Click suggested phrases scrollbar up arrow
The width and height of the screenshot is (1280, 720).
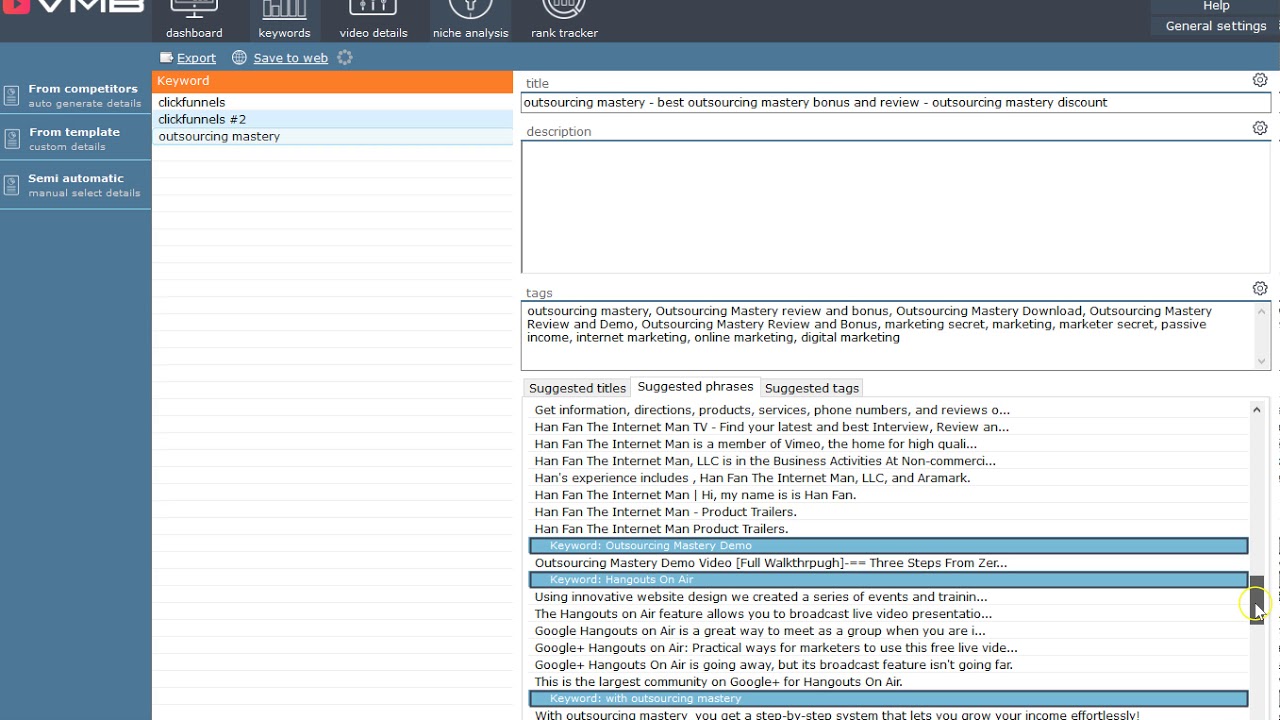click(x=1257, y=409)
